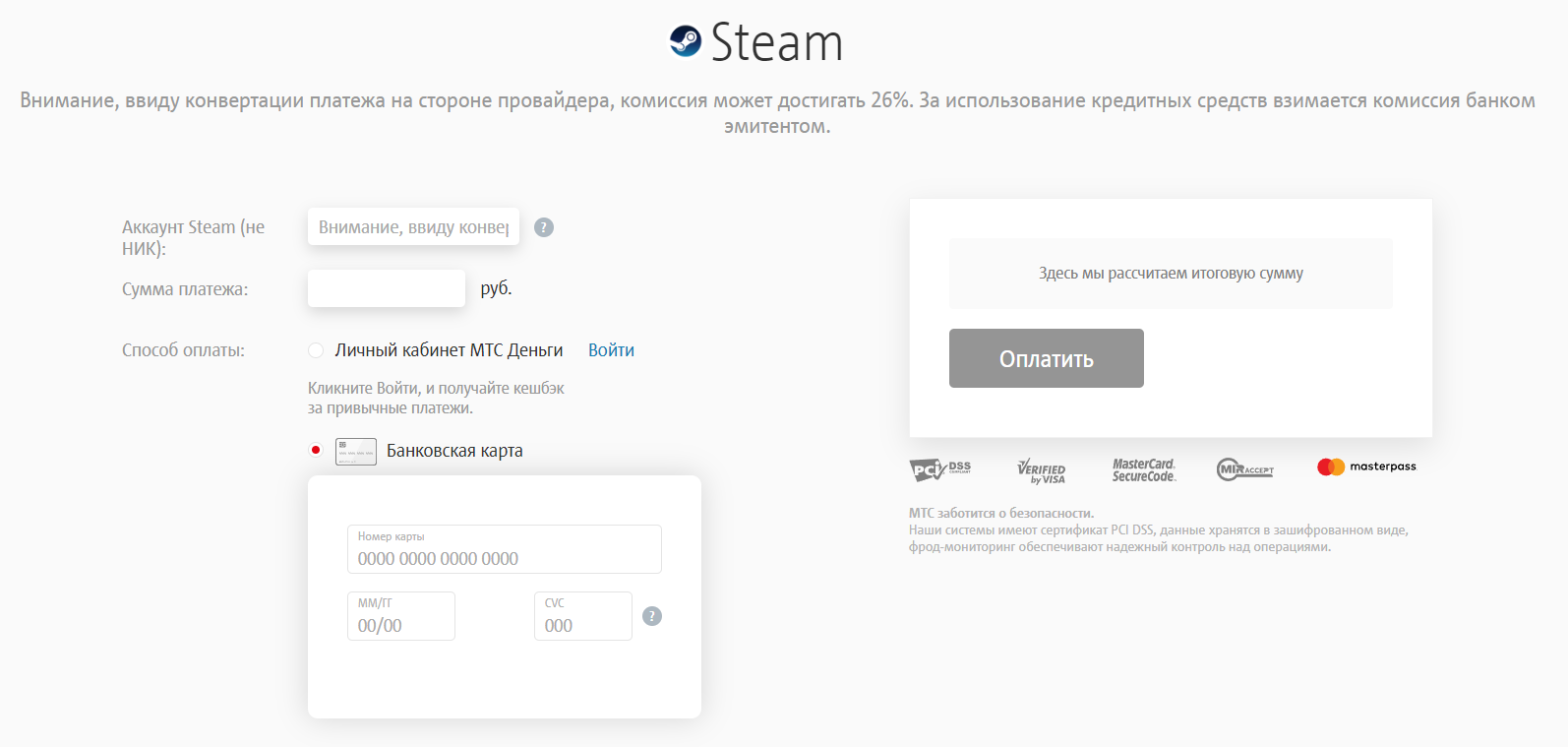Screen dimensions: 1568x747
Task: Click the PCI DSS compliance logo
Action: (x=940, y=469)
